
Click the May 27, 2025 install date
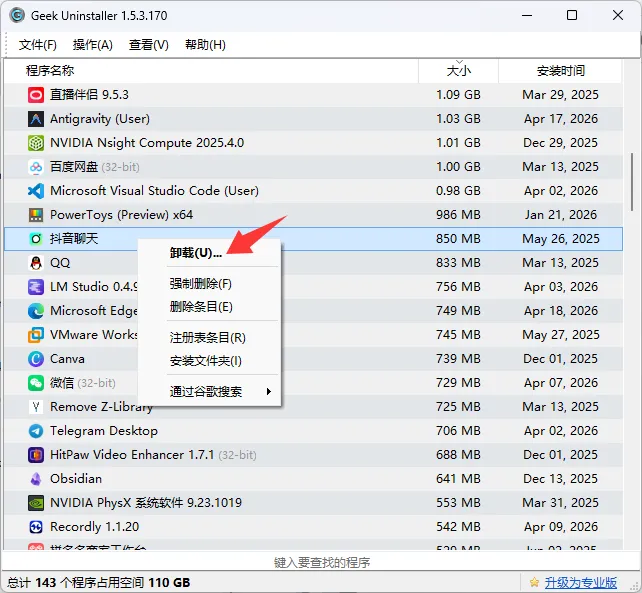tap(561, 335)
